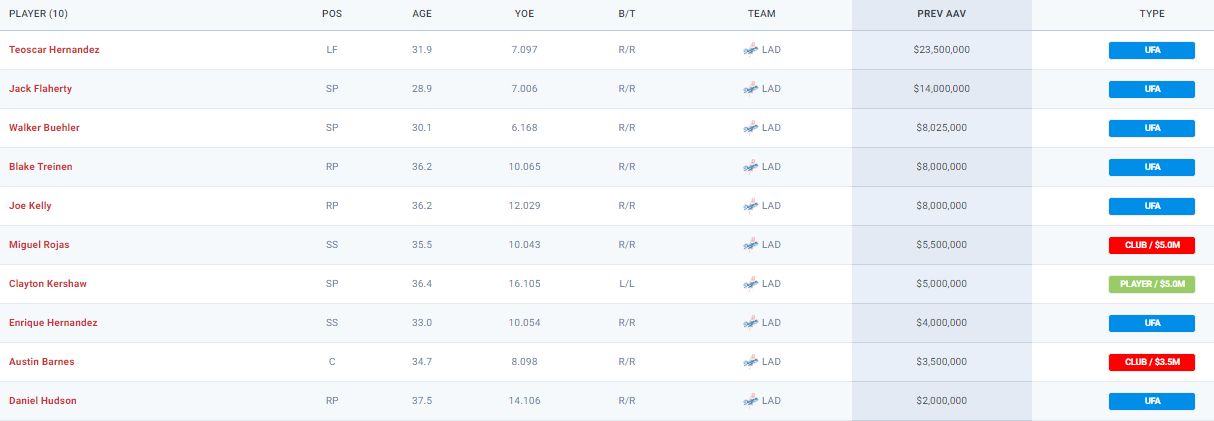Click the green PLAYER / $5.0M badge

tap(1152, 284)
